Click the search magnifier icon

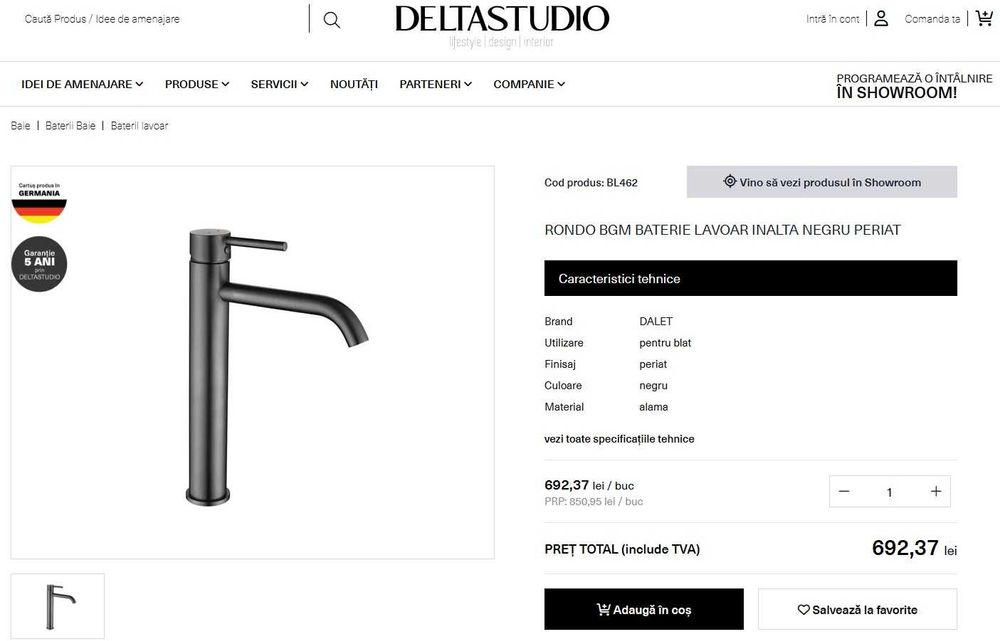(x=332, y=20)
